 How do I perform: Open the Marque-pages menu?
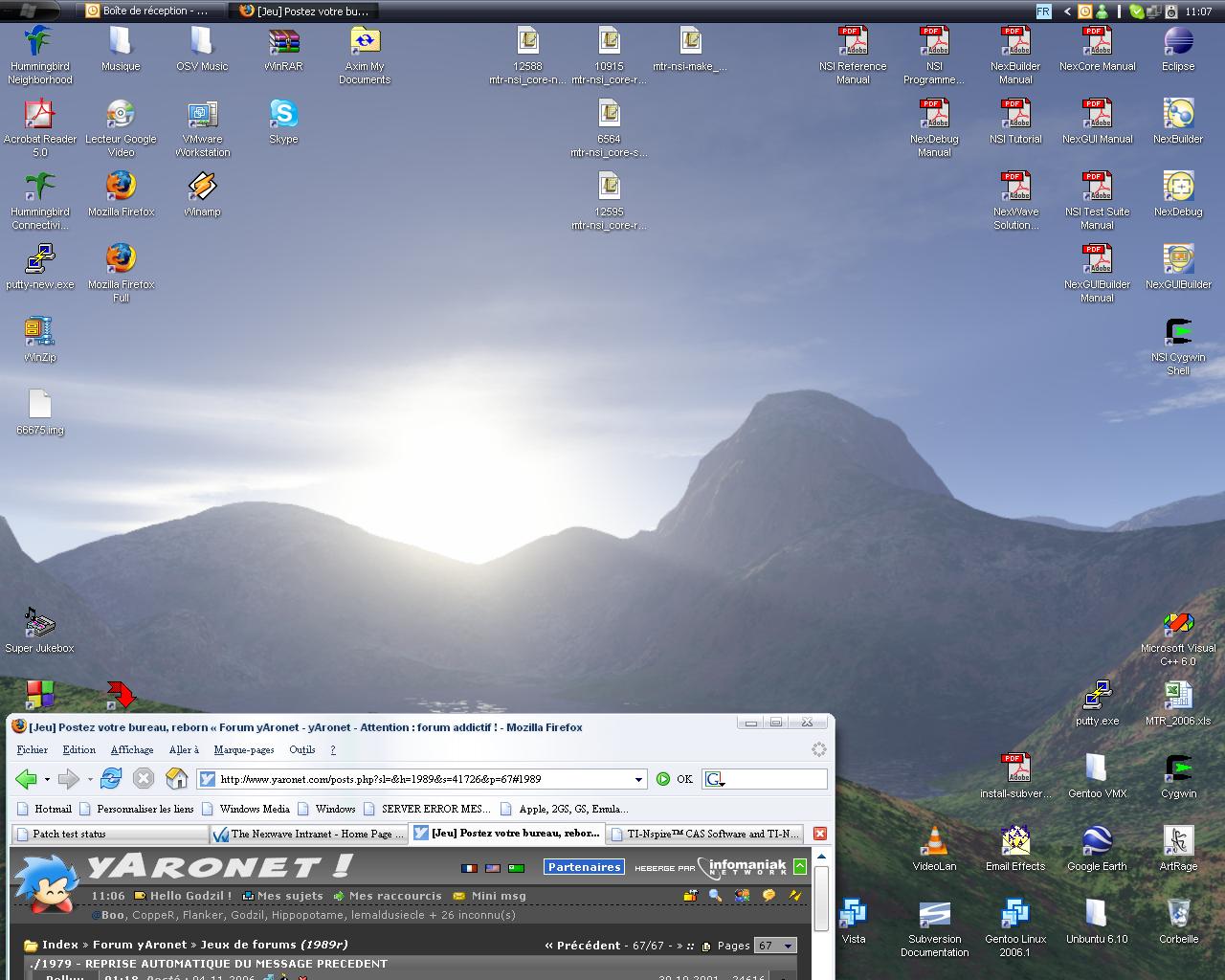(243, 750)
